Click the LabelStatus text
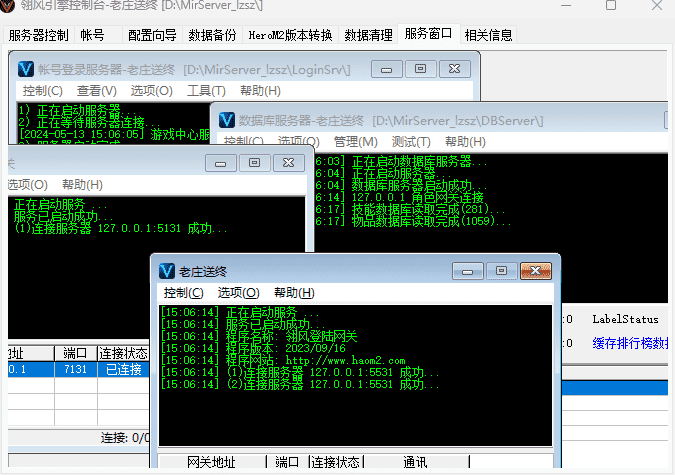 click(625, 319)
